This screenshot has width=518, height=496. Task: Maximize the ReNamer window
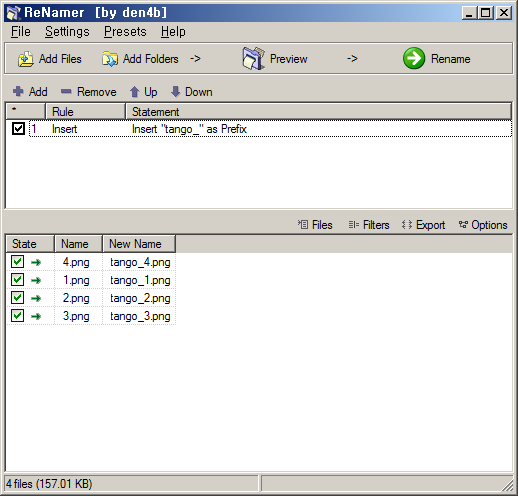(486, 13)
